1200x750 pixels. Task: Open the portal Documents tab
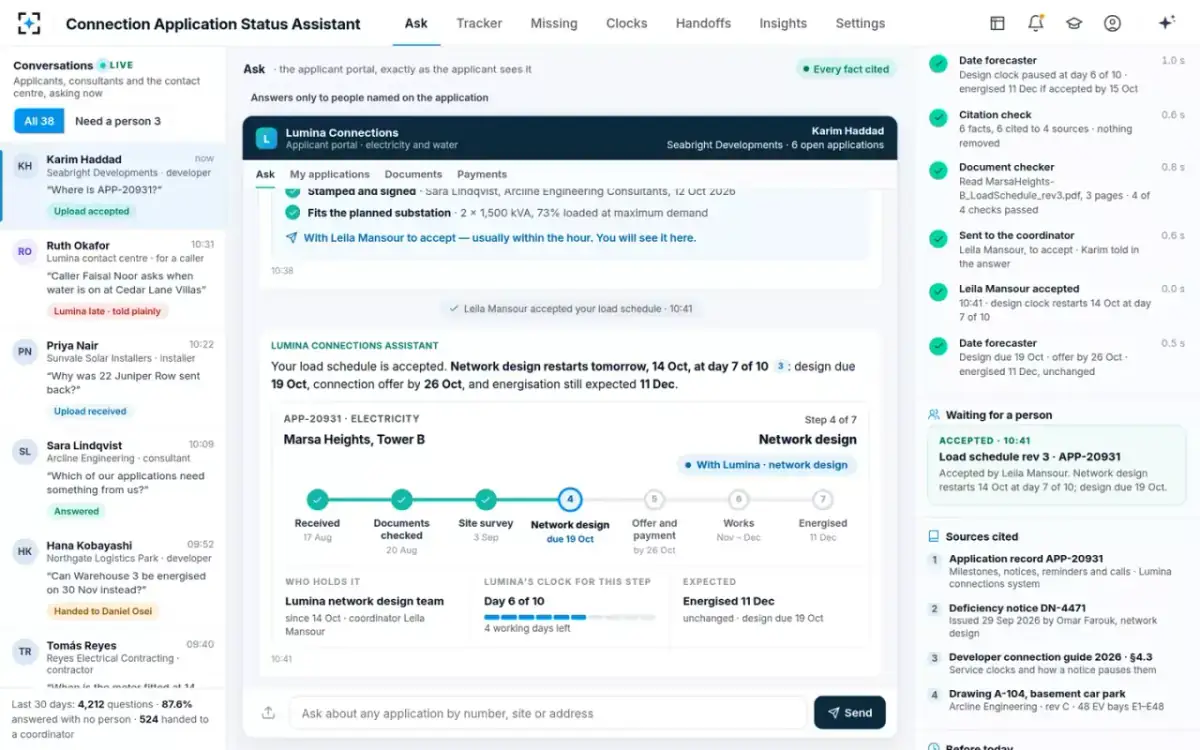point(413,174)
